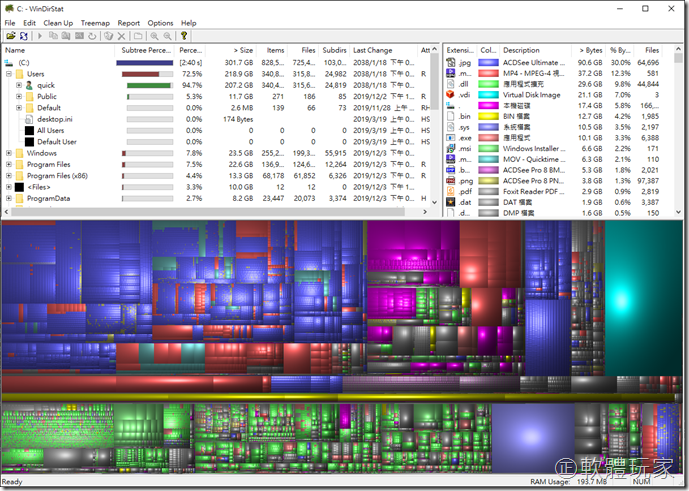This screenshot has width=689, height=491.
Task: Click the quick user folder icon
Action: (29, 85)
